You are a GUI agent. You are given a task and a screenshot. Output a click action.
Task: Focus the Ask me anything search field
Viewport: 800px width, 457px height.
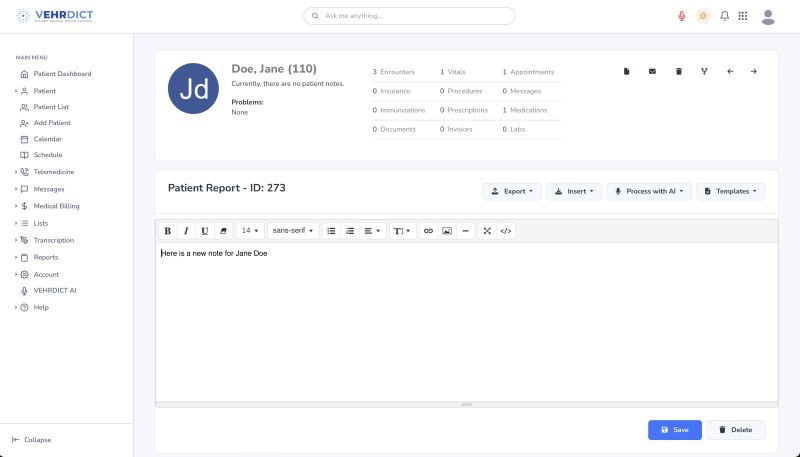(x=409, y=16)
